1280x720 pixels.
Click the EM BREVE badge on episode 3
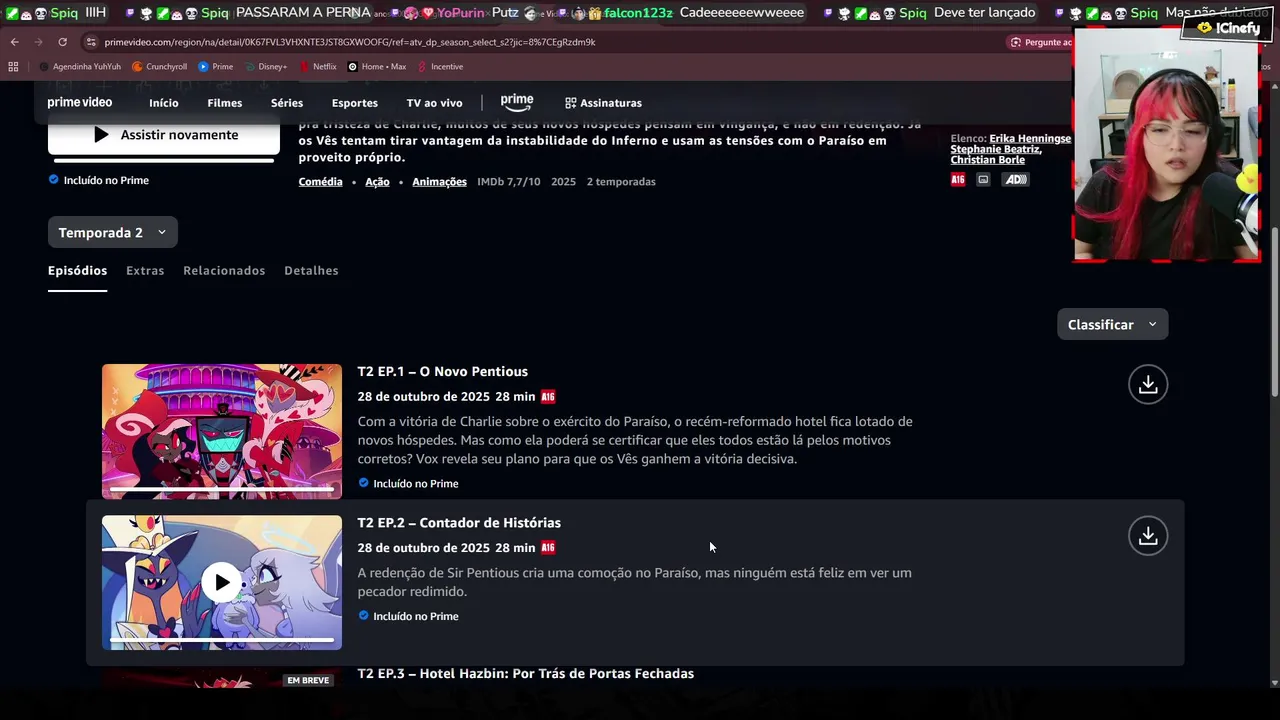[x=308, y=680]
